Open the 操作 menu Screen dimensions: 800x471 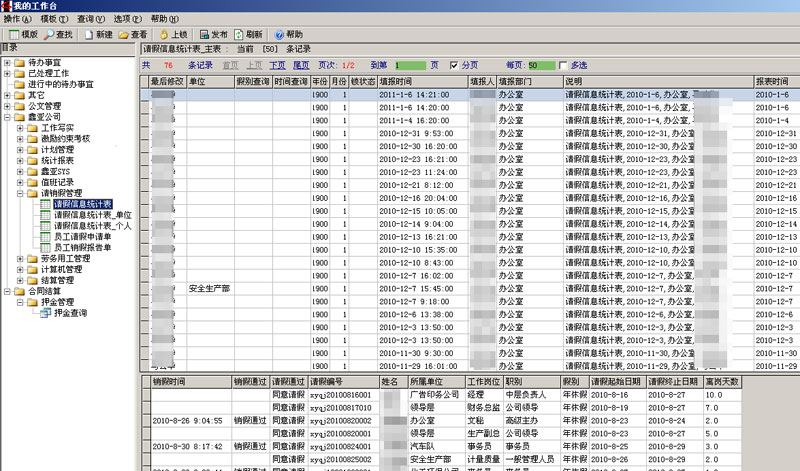pyautogui.click(x=17, y=19)
